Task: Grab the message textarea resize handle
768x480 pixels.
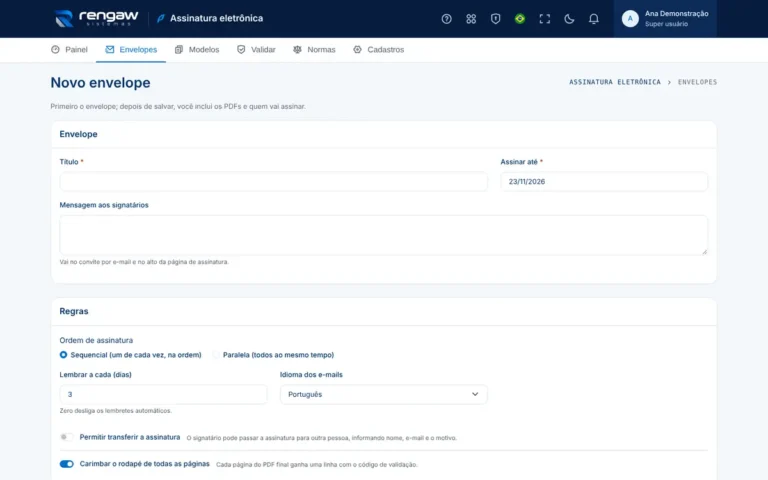Action: (x=704, y=252)
